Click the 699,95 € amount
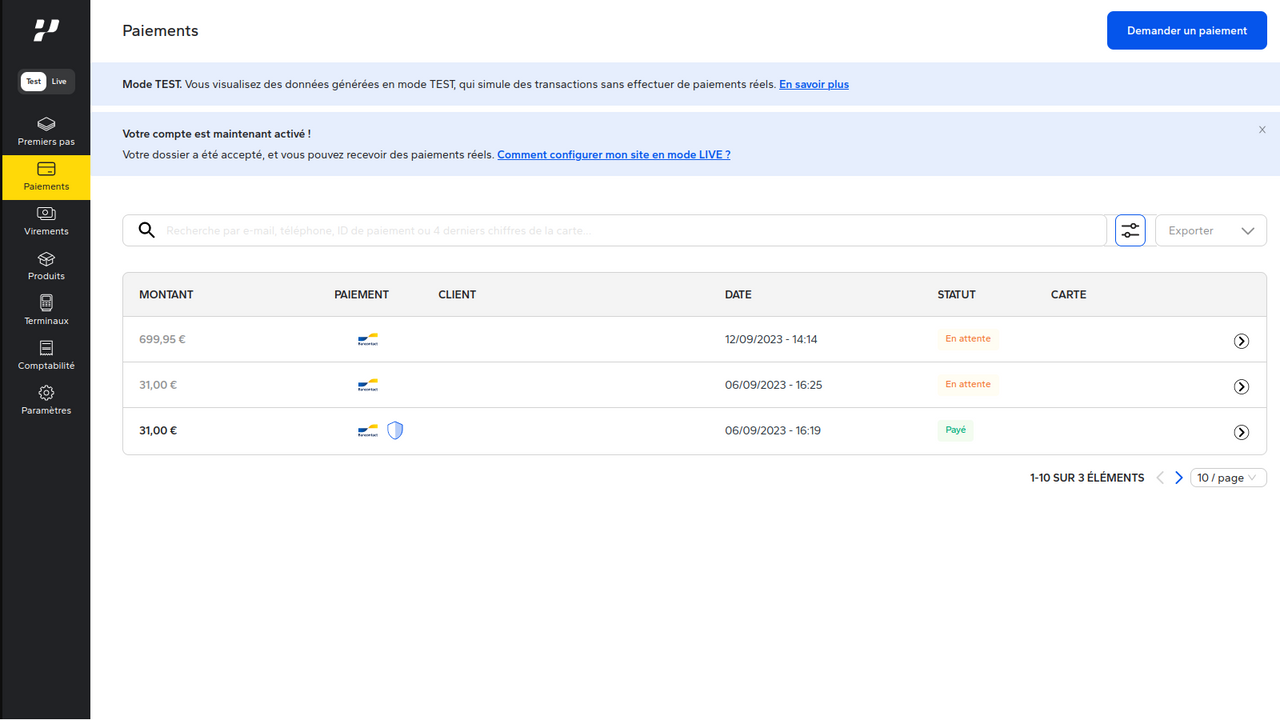This screenshot has height=720, width=1280. tap(162, 339)
